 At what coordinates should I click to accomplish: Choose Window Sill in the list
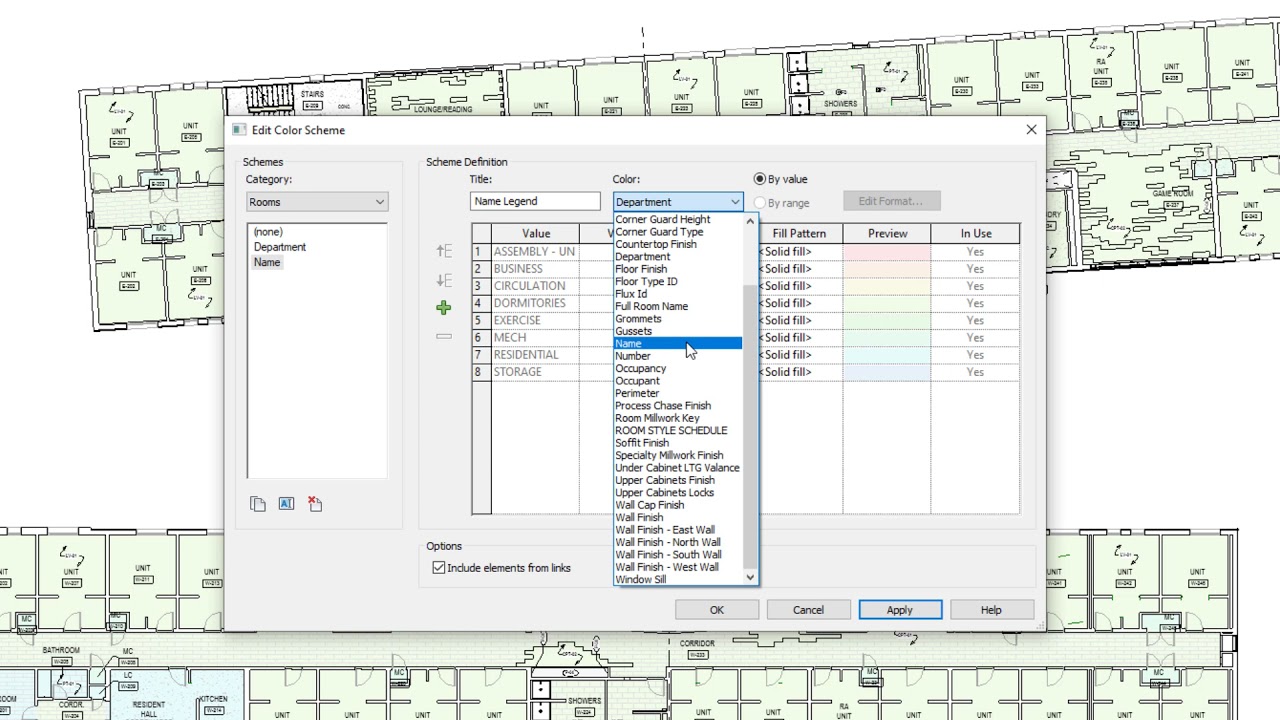pyautogui.click(x=678, y=579)
